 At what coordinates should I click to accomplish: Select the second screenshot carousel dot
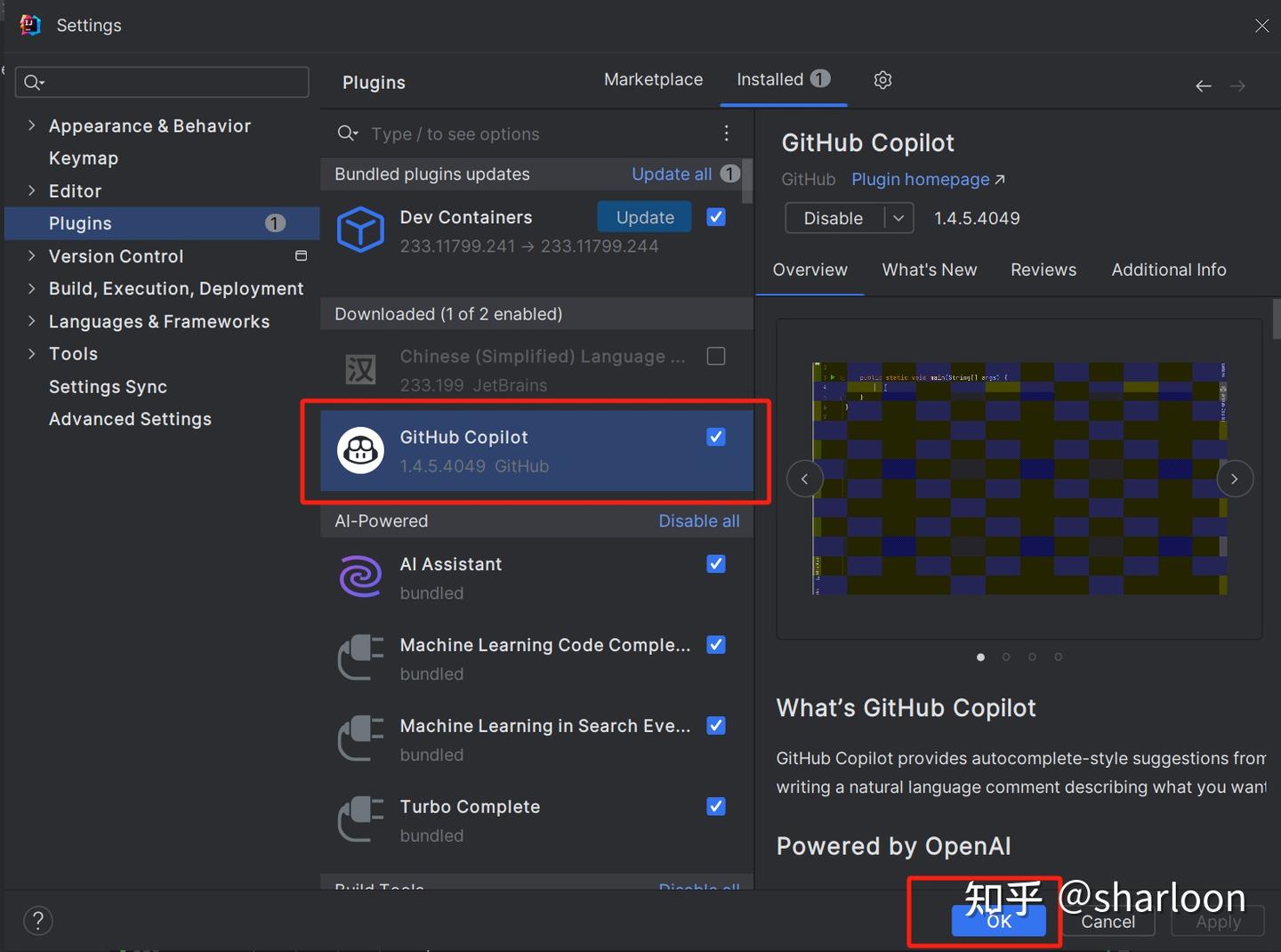point(1006,657)
